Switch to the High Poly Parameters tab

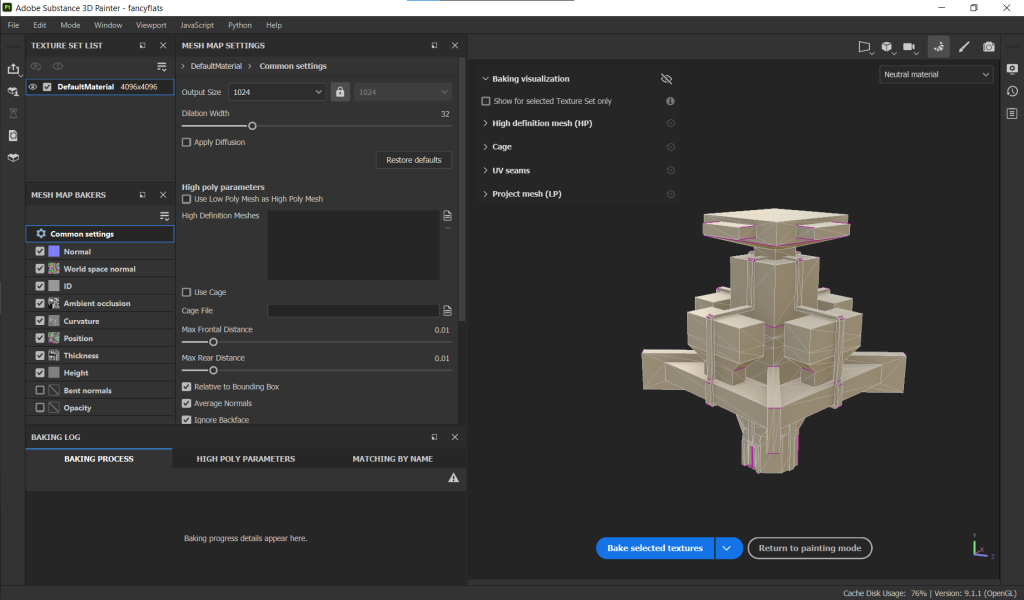tap(245, 459)
